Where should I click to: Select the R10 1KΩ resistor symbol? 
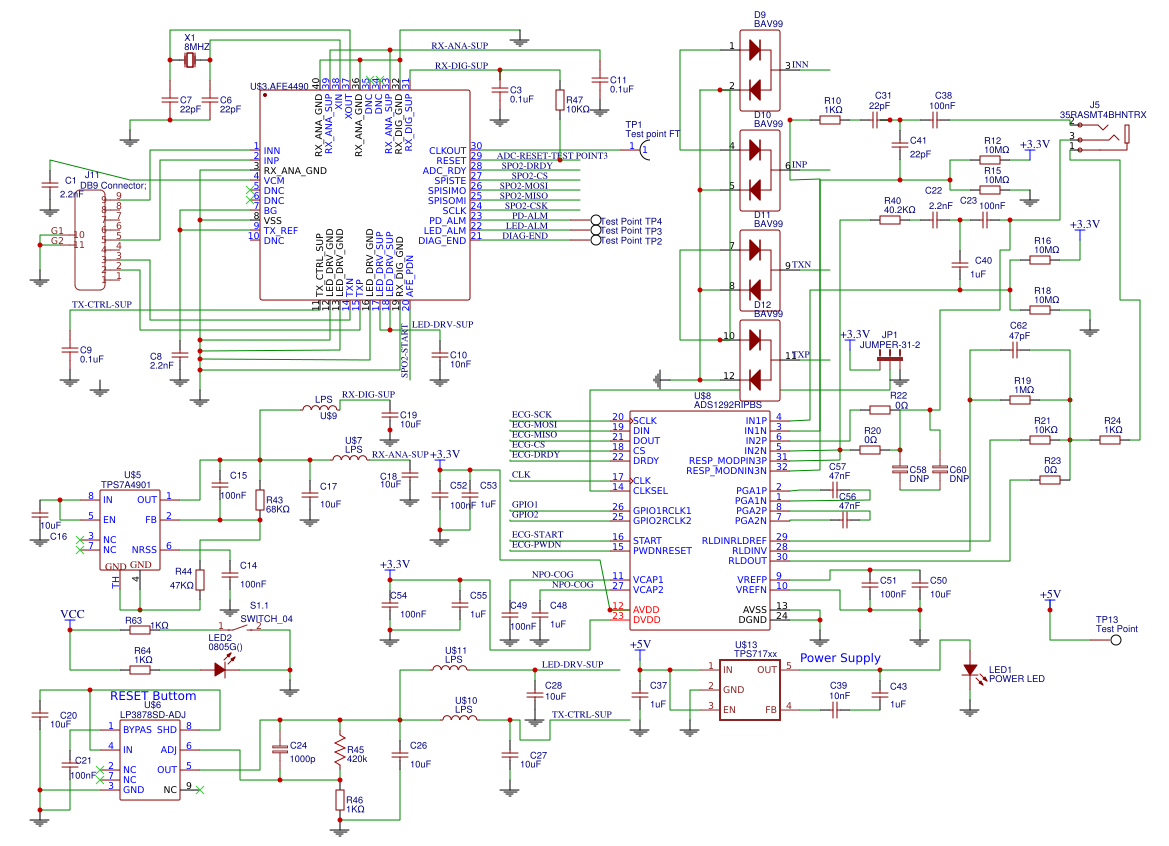coord(831,119)
